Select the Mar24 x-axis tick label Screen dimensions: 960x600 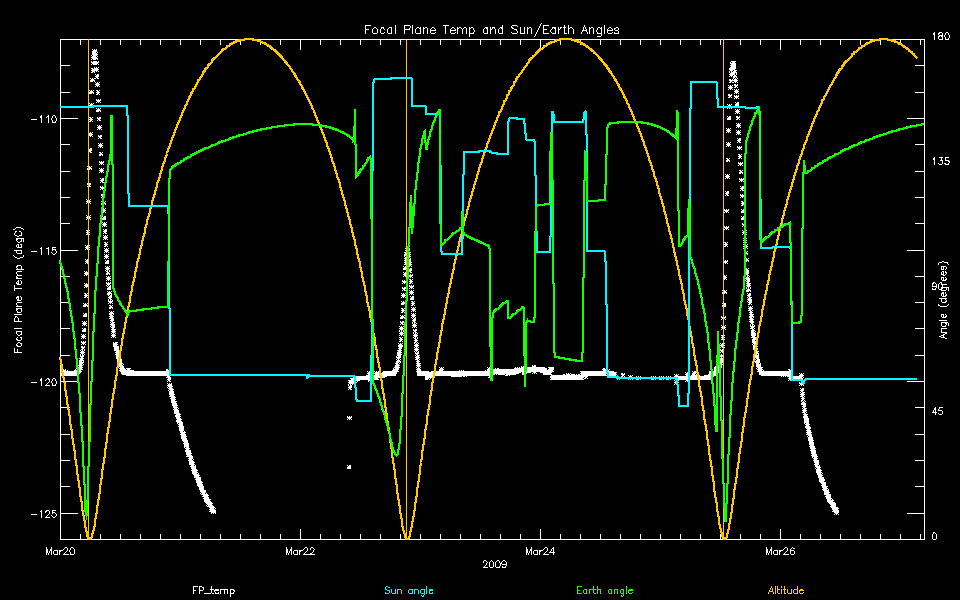click(x=540, y=551)
